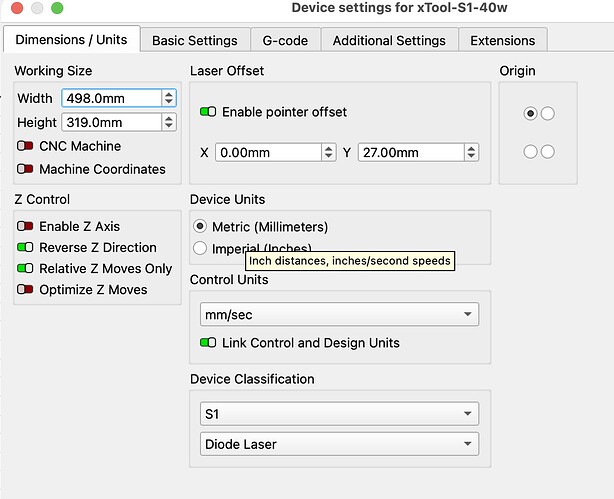This screenshot has width=614, height=499.
Task: Click the green zoom window button
Action: coord(57,8)
